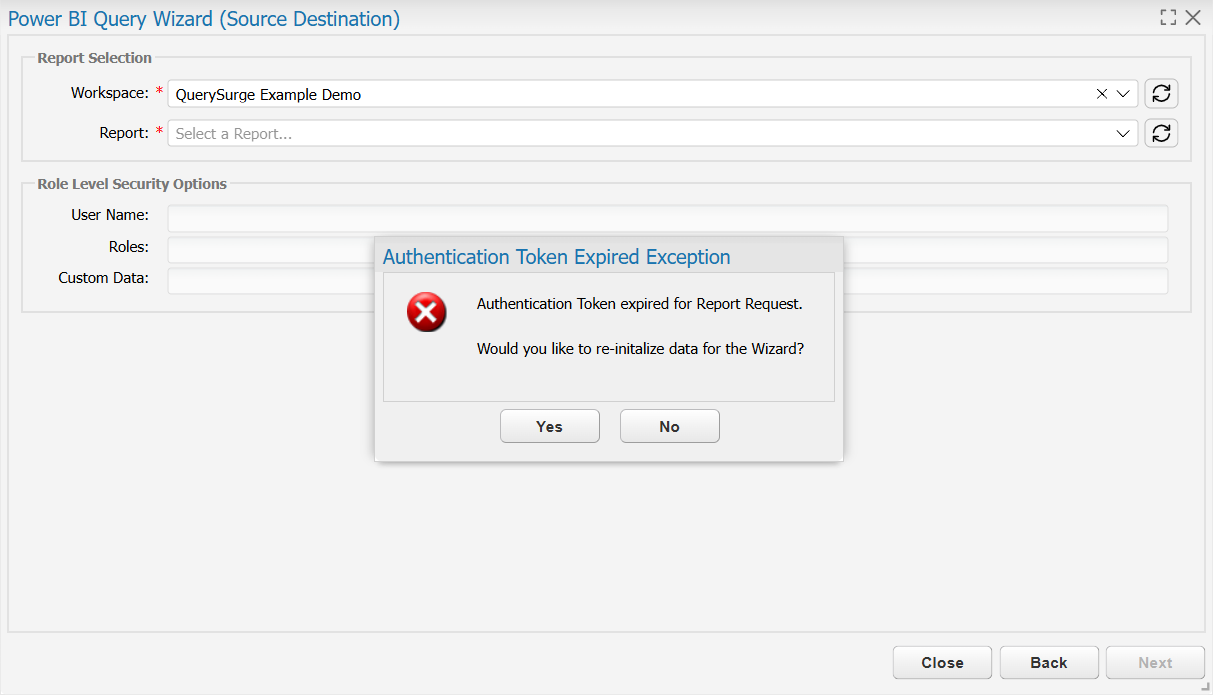Close the wizard with the X icon

(1193, 17)
